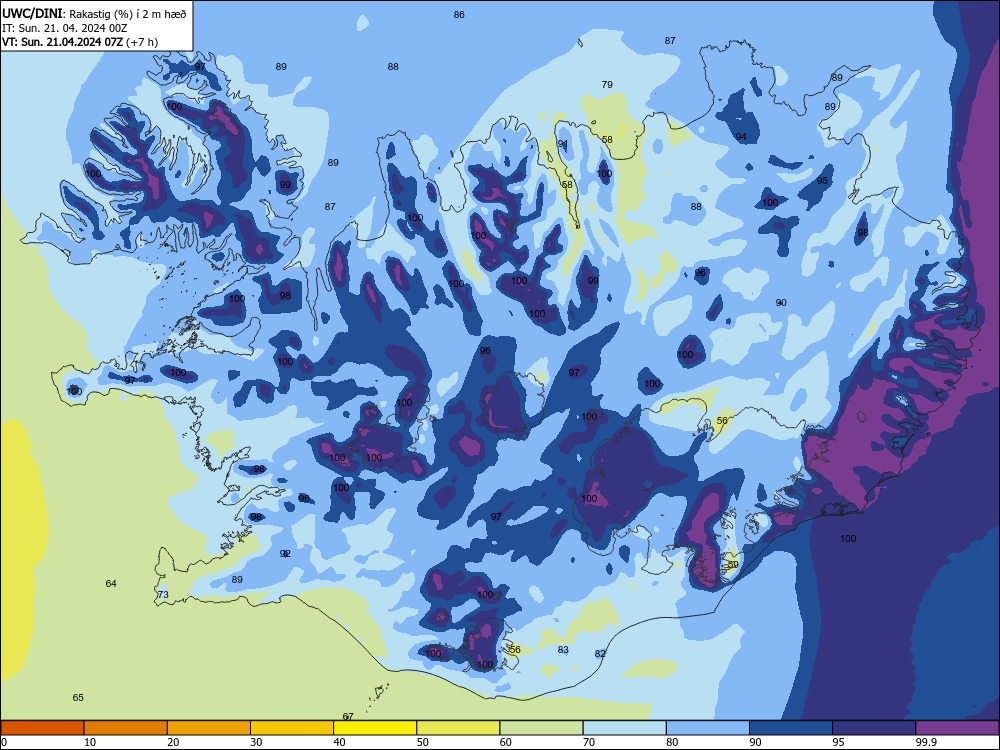Select the dark blue 90–95 legend swatch
The height and width of the screenshot is (750, 1000).
coord(791,728)
